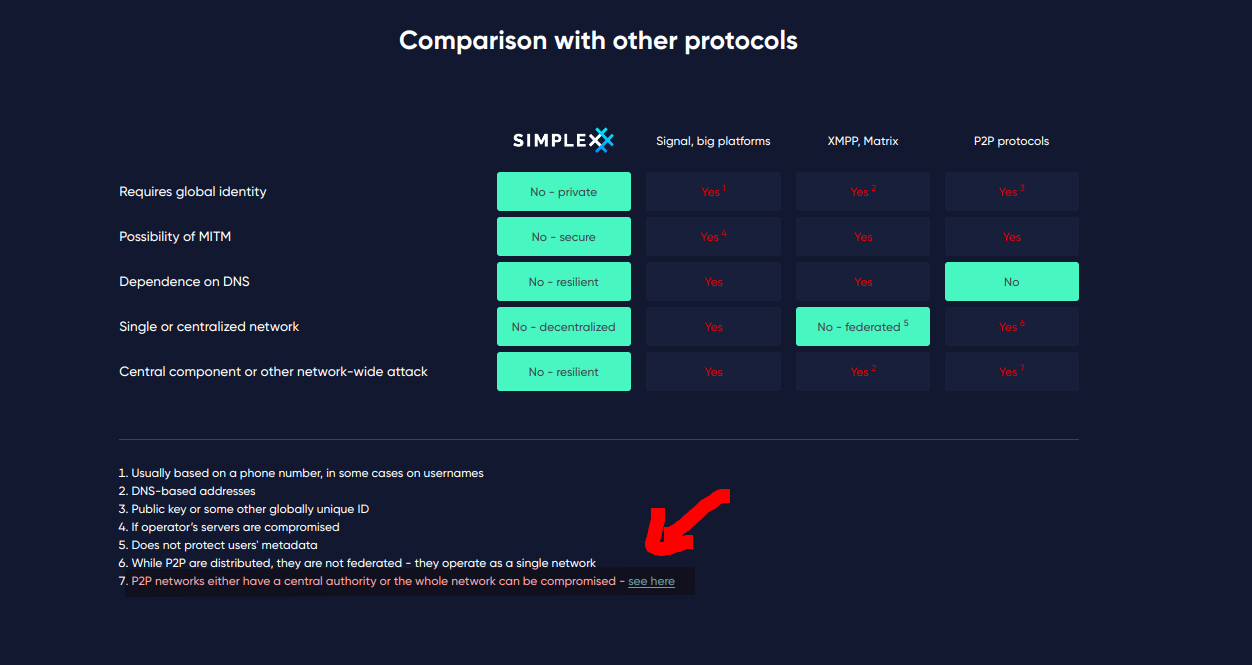Click the green "No - decentralized" cell
The width and height of the screenshot is (1252, 665).
(x=564, y=327)
